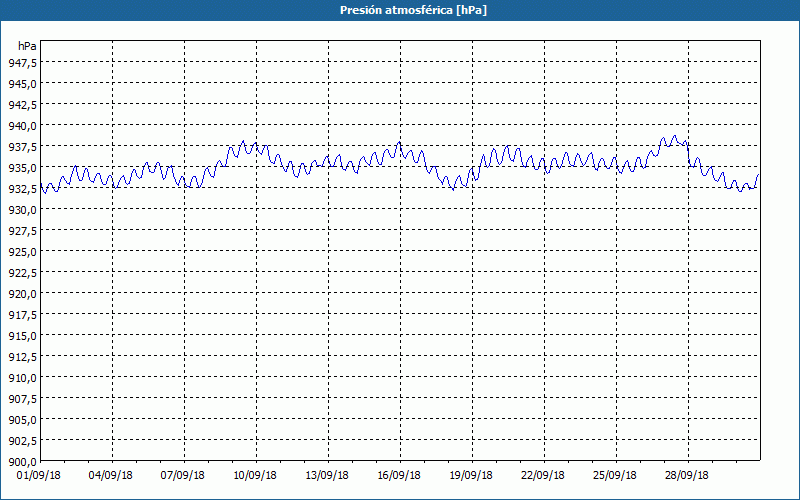Click the 942,5 y-axis value

point(22,105)
